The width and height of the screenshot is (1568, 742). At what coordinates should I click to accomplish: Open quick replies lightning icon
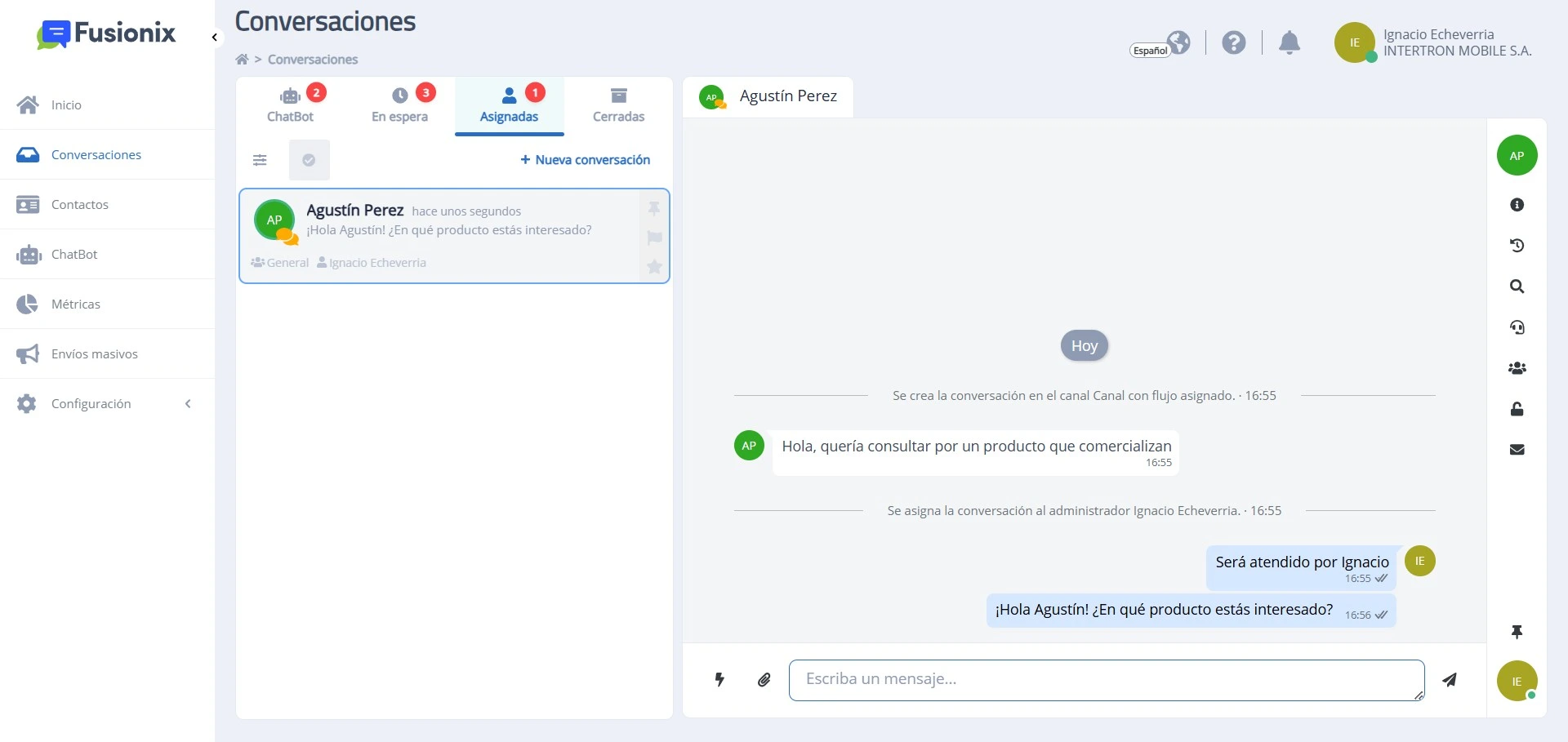tap(719, 679)
